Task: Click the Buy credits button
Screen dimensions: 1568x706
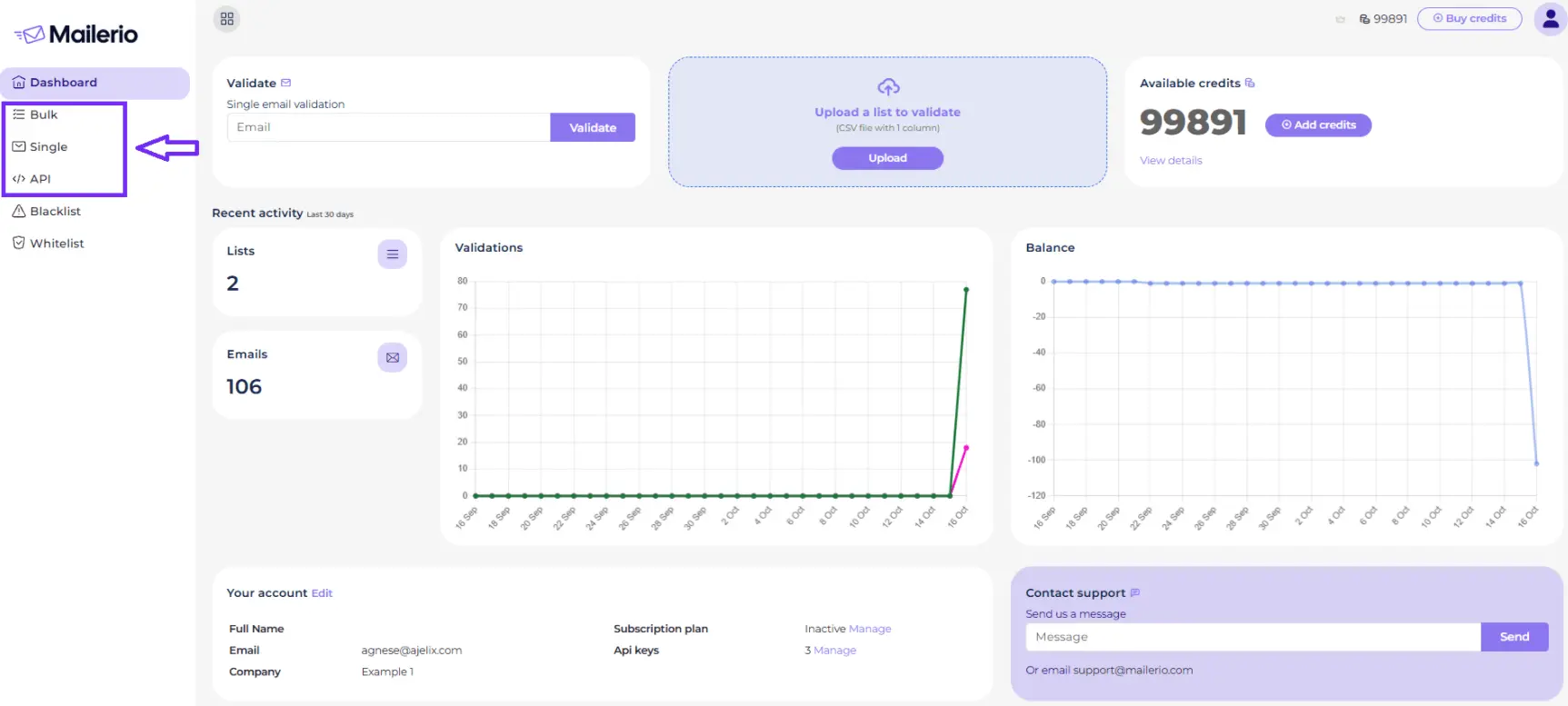Action: pos(1469,18)
